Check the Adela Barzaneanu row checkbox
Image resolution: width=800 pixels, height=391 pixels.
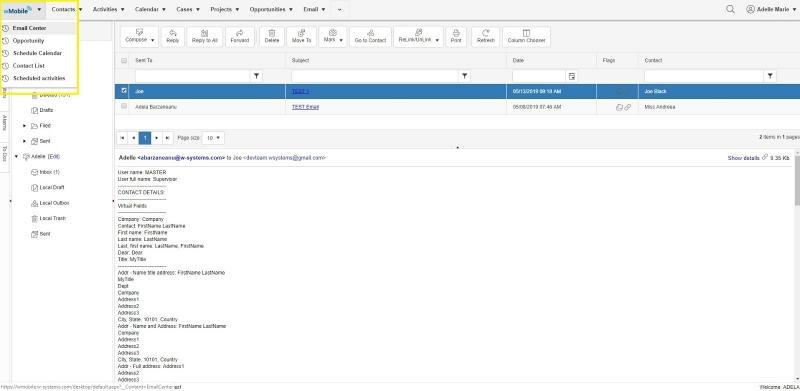click(x=124, y=106)
